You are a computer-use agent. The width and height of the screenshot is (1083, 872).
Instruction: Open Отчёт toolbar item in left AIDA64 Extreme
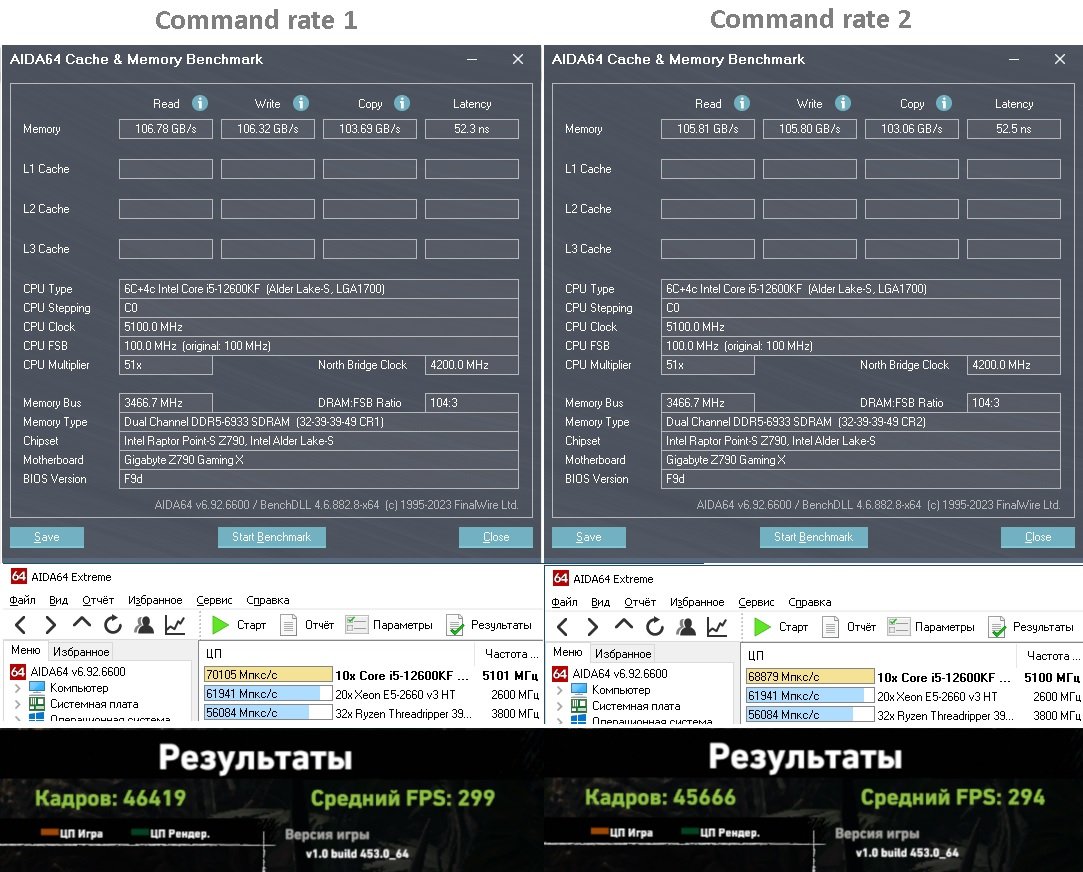click(x=307, y=625)
